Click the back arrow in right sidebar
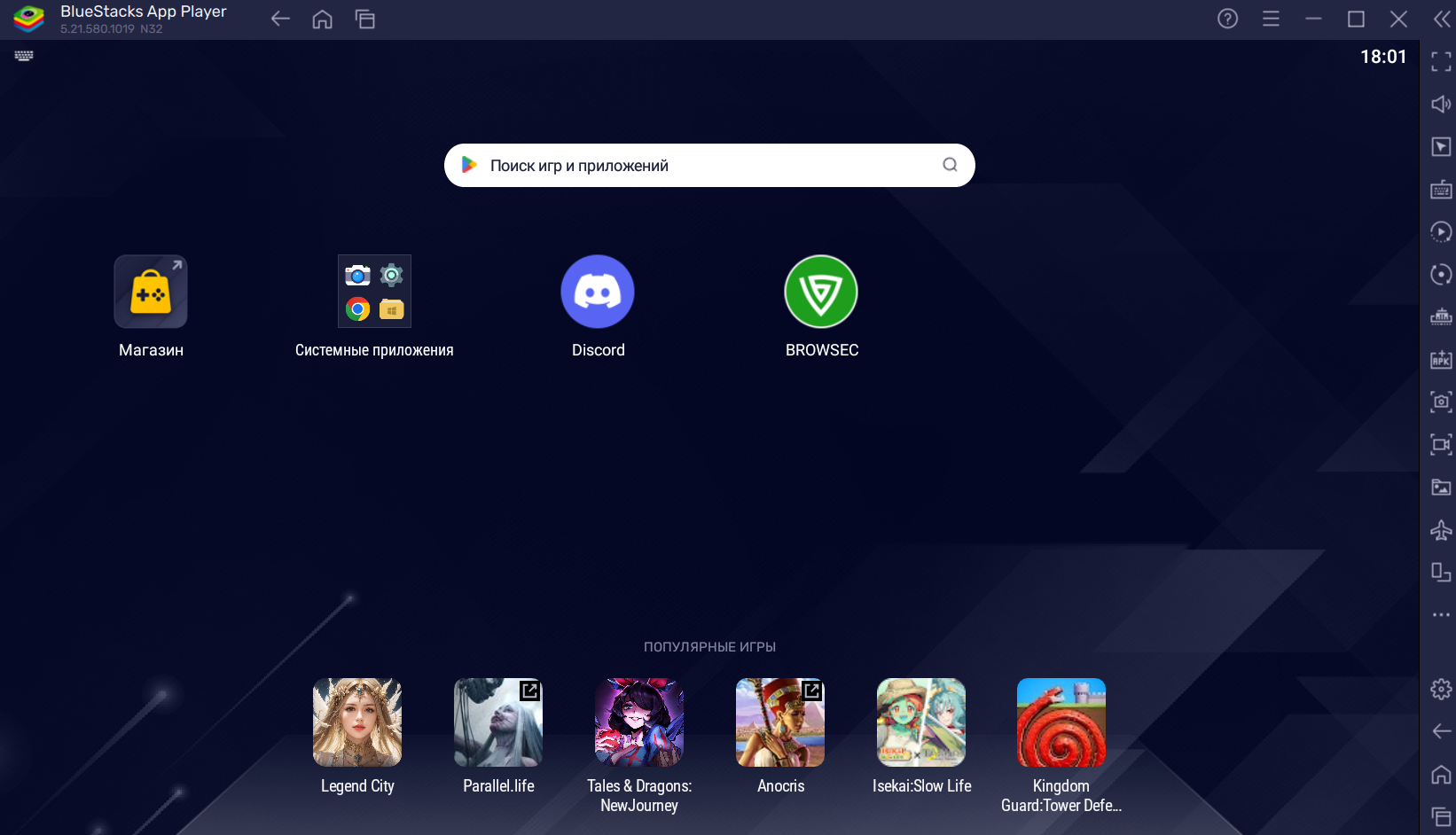This screenshot has height=835, width=1456. click(x=1442, y=731)
